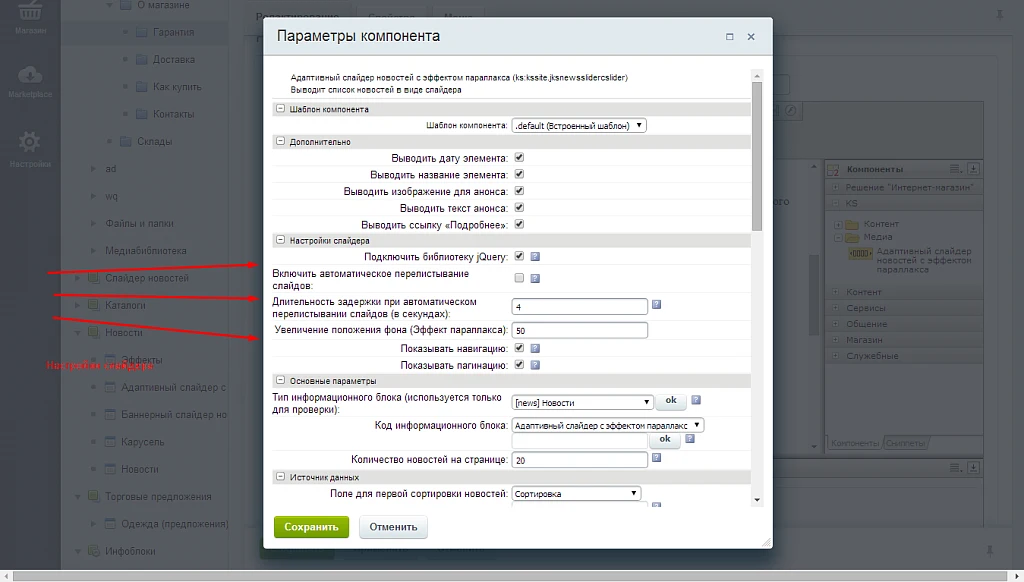The width and height of the screenshot is (1024, 582).
Task: Click the «Отменить» button
Action: pyautogui.click(x=393, y=527)
